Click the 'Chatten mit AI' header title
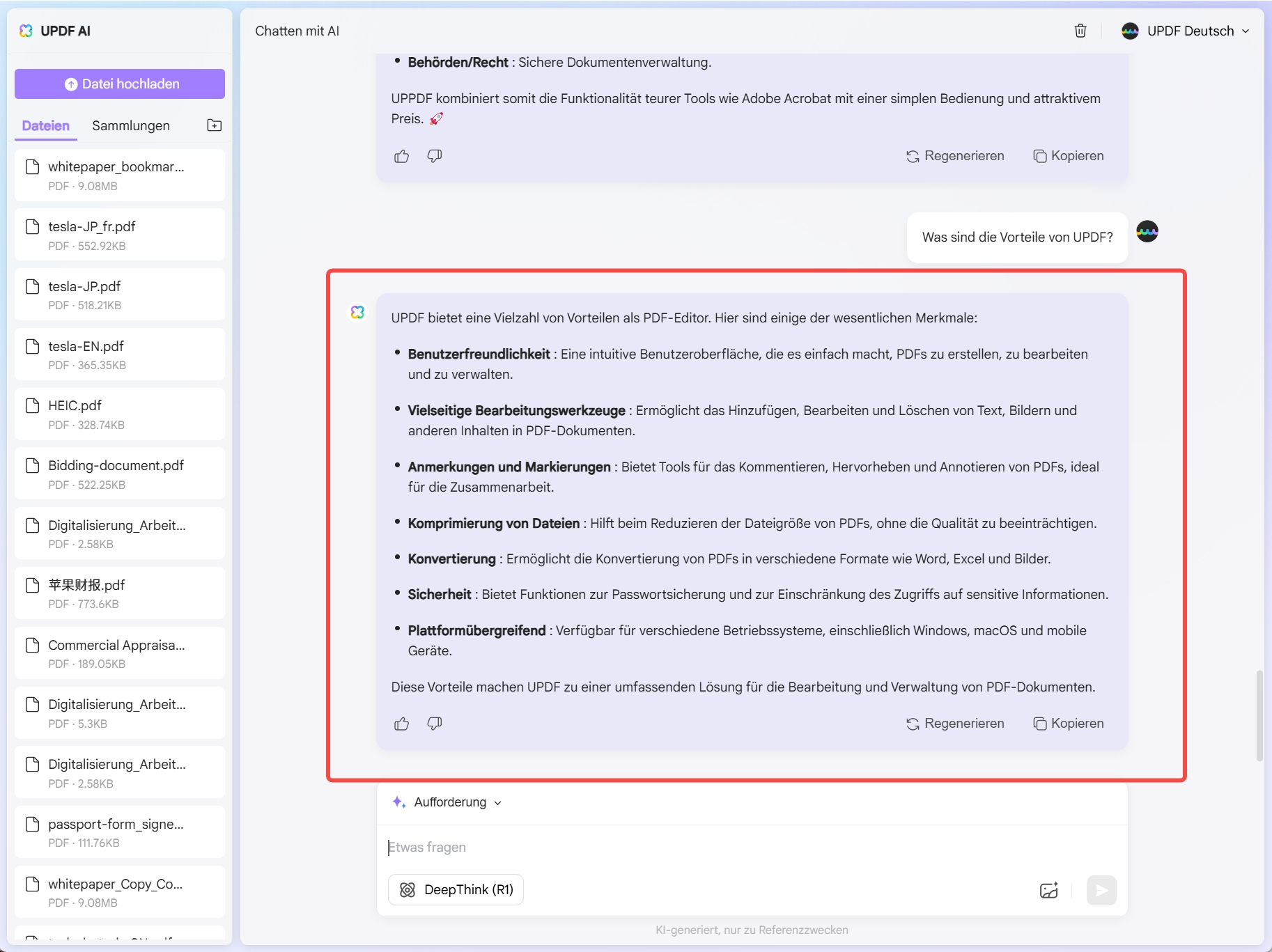1272x952 pixels. (297, 31)
